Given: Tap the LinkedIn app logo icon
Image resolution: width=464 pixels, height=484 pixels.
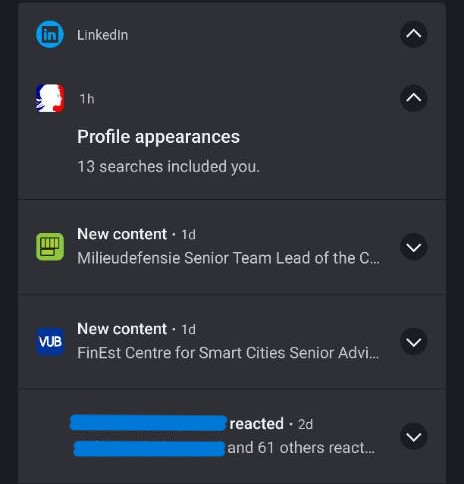Looking at the screenshot, I should click(50, 34).
